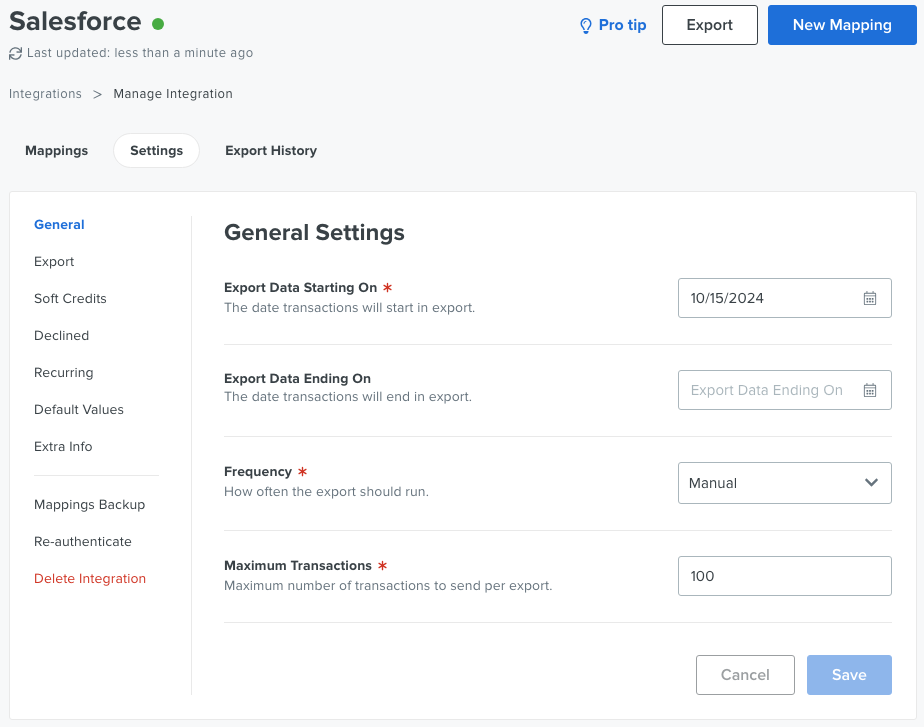Expand the Frequency dropdown chevron
Viewport: 924px width, 727px height.
871,483
